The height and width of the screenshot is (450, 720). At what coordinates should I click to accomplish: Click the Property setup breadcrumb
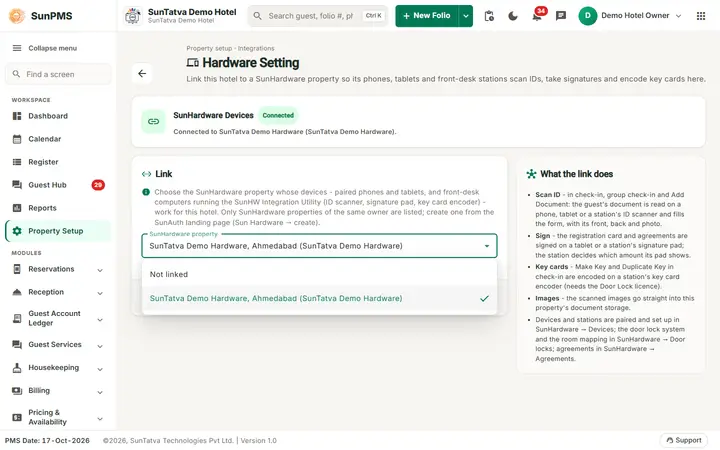coord(209,48)
